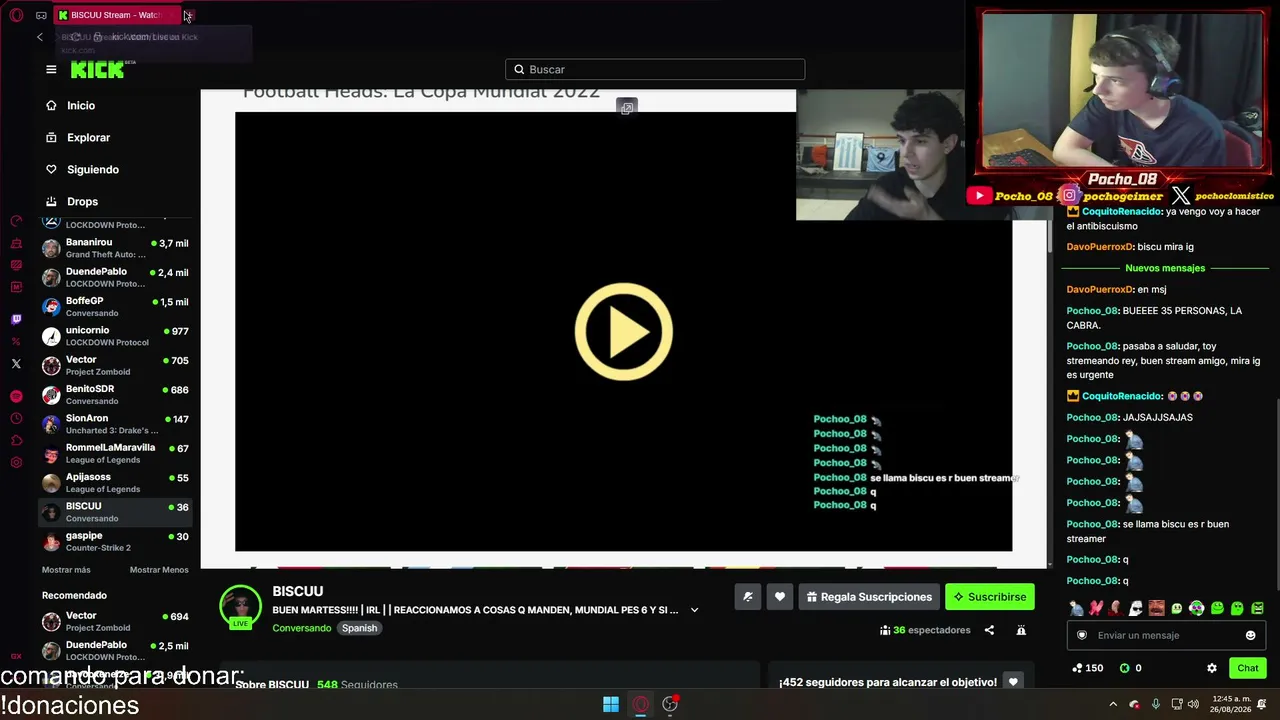The image size is (1280, 720).
Task: Switch to the BISCUU Stream browser tab
Action: 116,15
